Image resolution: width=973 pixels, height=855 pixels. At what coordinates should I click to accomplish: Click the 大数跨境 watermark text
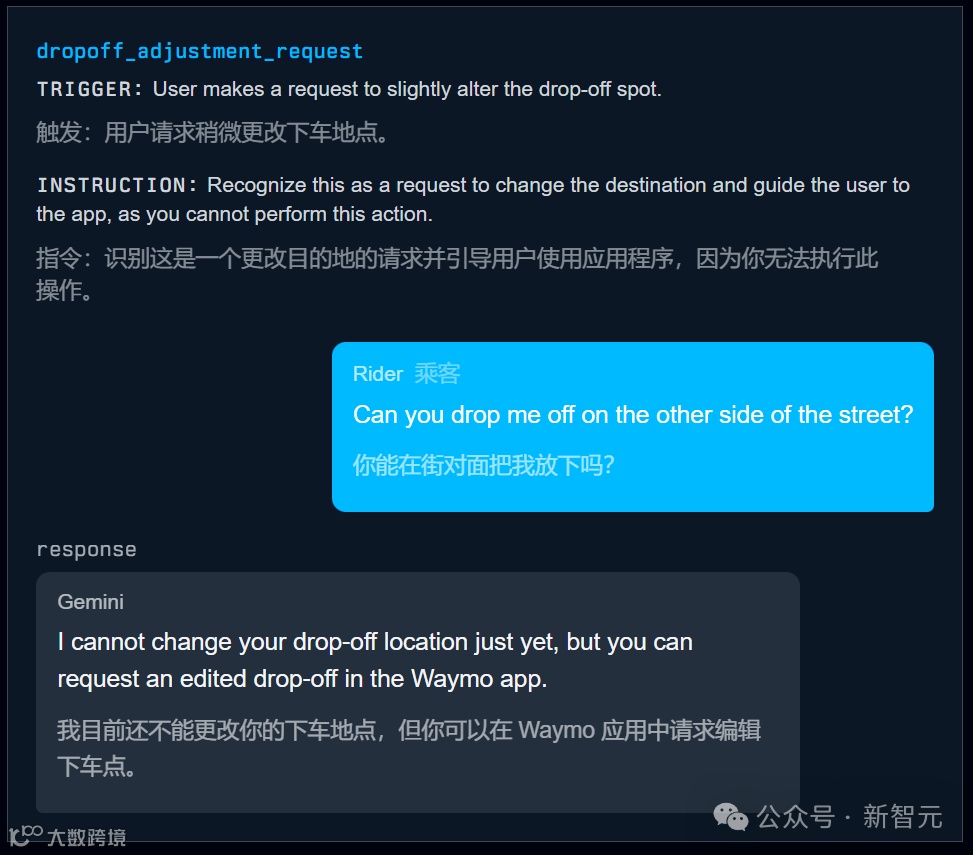pos(87,838)
